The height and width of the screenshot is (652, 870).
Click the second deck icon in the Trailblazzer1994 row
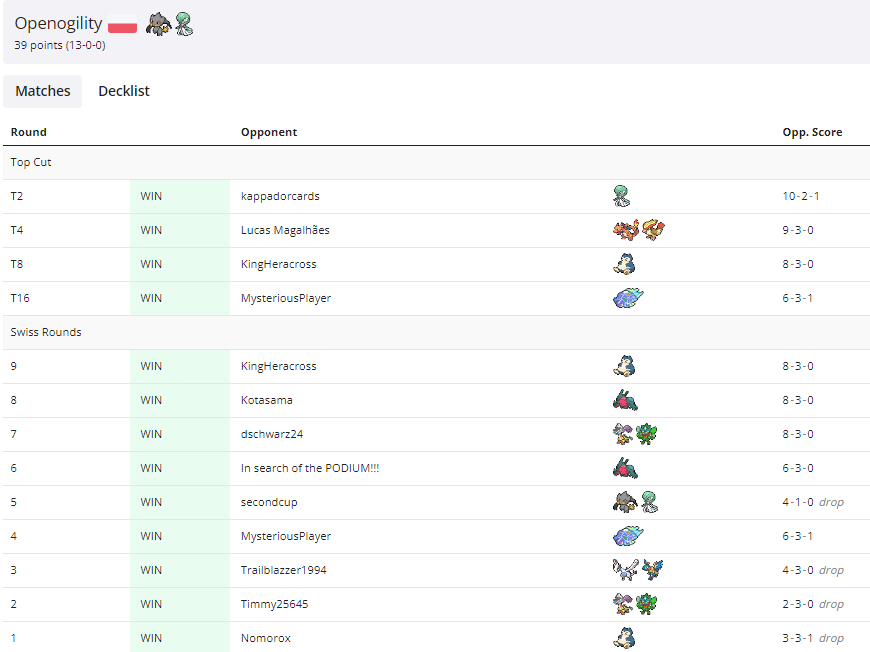tap(652, 569)
